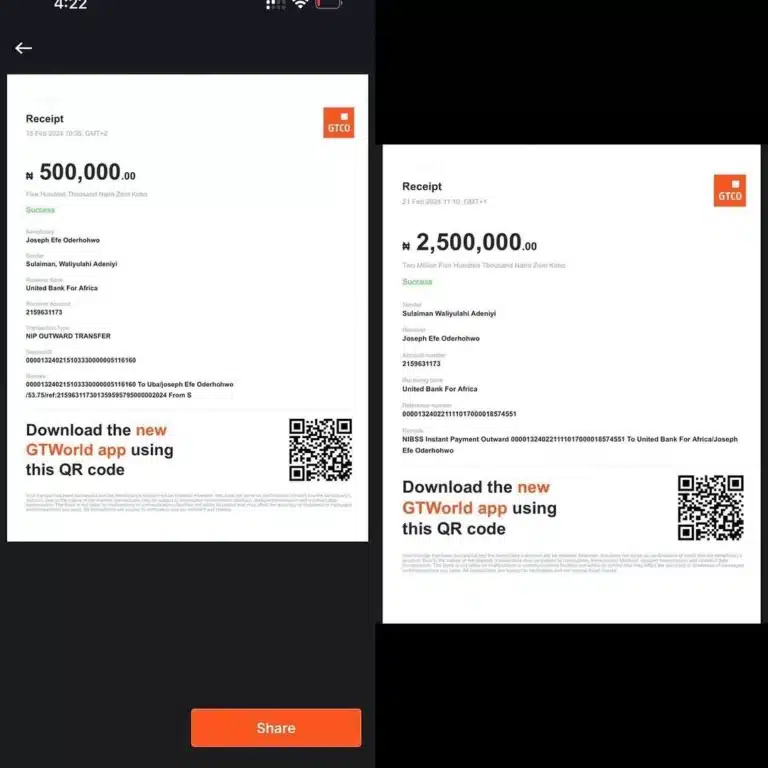Tap reference number 000013240221111017000018574551
The width and height of the screenshot is (768, 768).
(x=459, y=414)
